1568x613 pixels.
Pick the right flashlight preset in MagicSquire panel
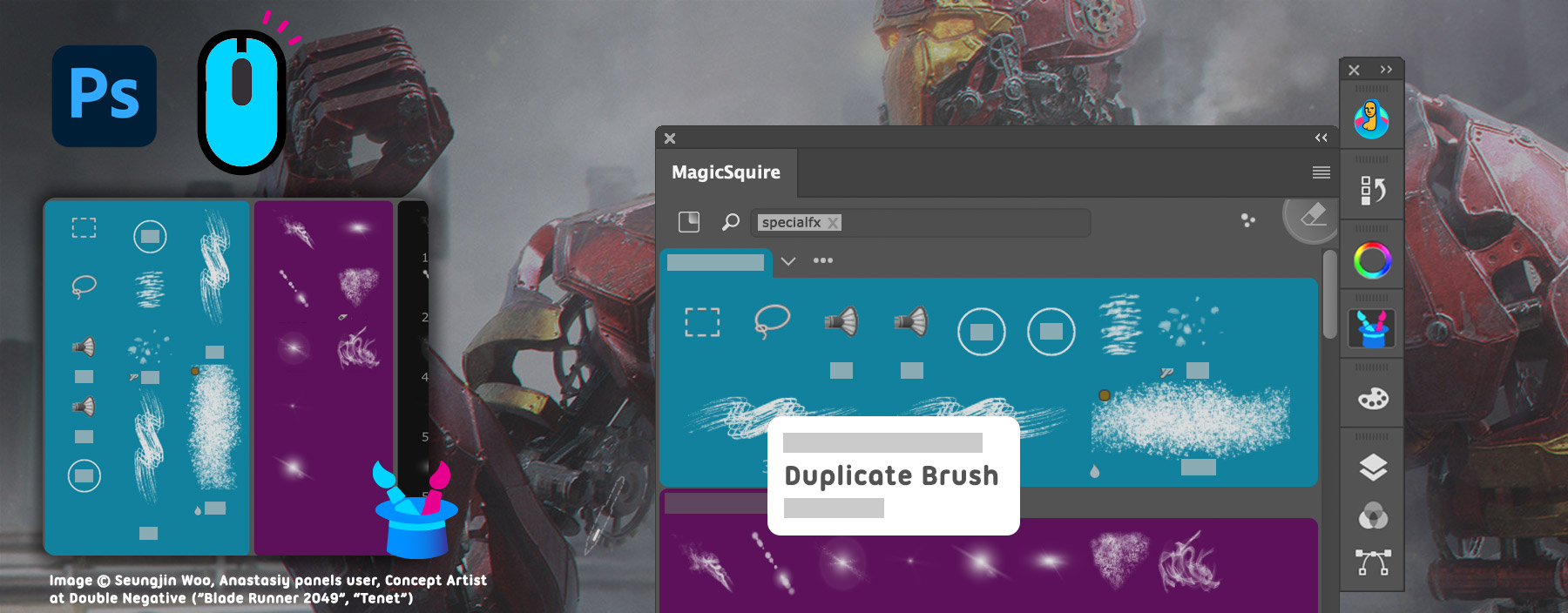click(911, 322)
